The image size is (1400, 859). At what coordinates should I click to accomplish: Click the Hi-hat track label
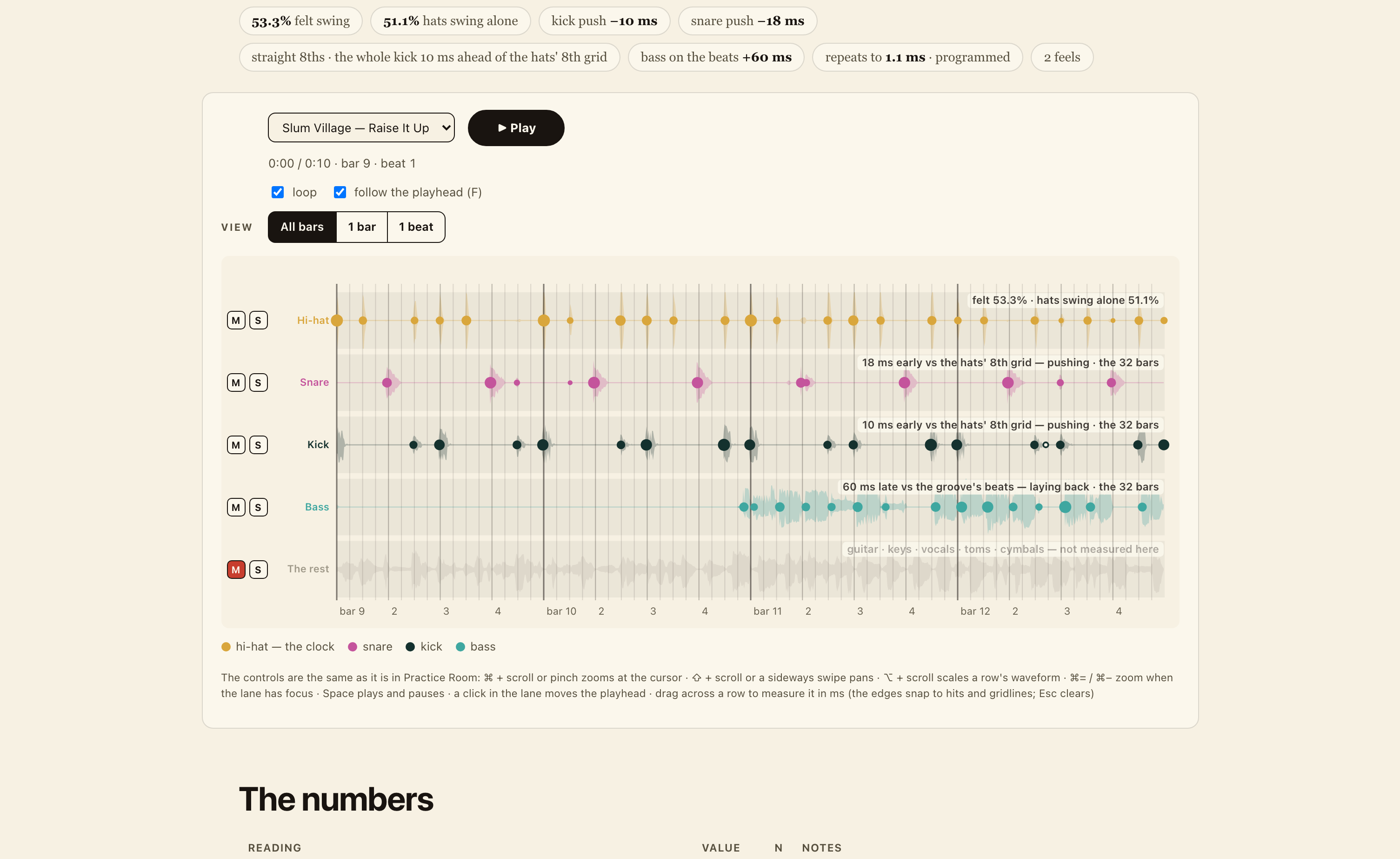click(x=313, y=321)
